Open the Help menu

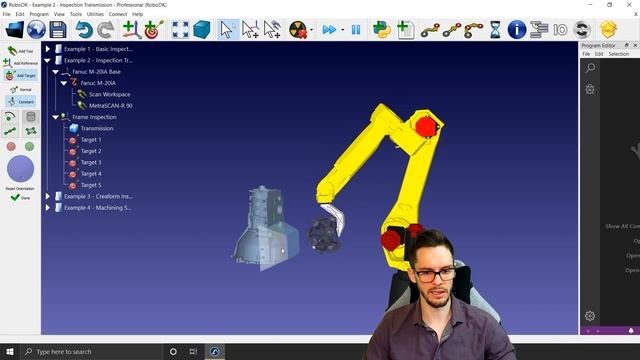tap(138, 14)
